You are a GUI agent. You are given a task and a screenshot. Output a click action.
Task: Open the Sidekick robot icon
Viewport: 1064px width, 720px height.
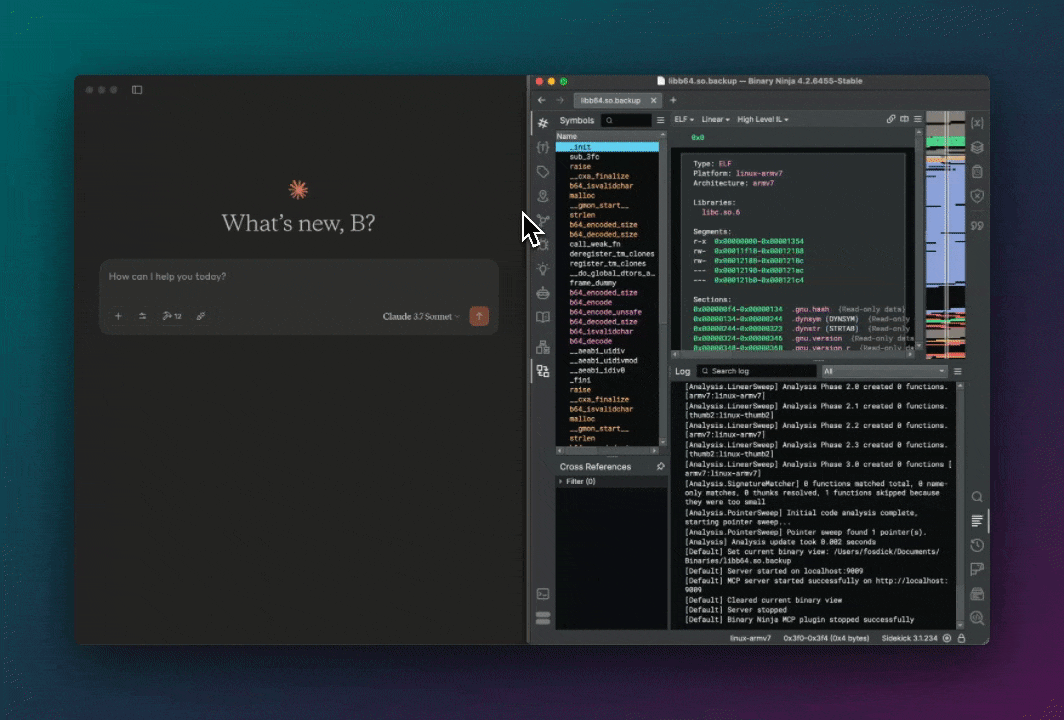tap(543, 293)
